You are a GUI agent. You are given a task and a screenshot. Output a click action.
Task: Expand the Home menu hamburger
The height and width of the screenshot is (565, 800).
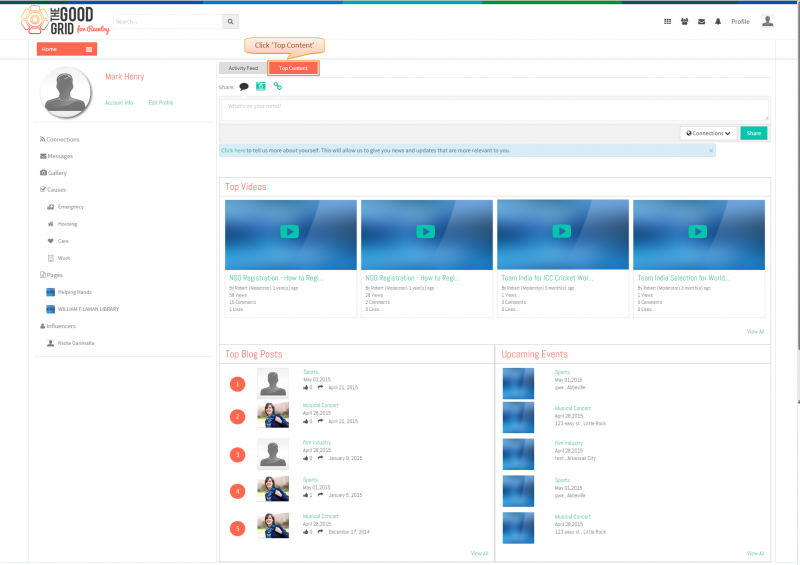click(x=89, y=49)
